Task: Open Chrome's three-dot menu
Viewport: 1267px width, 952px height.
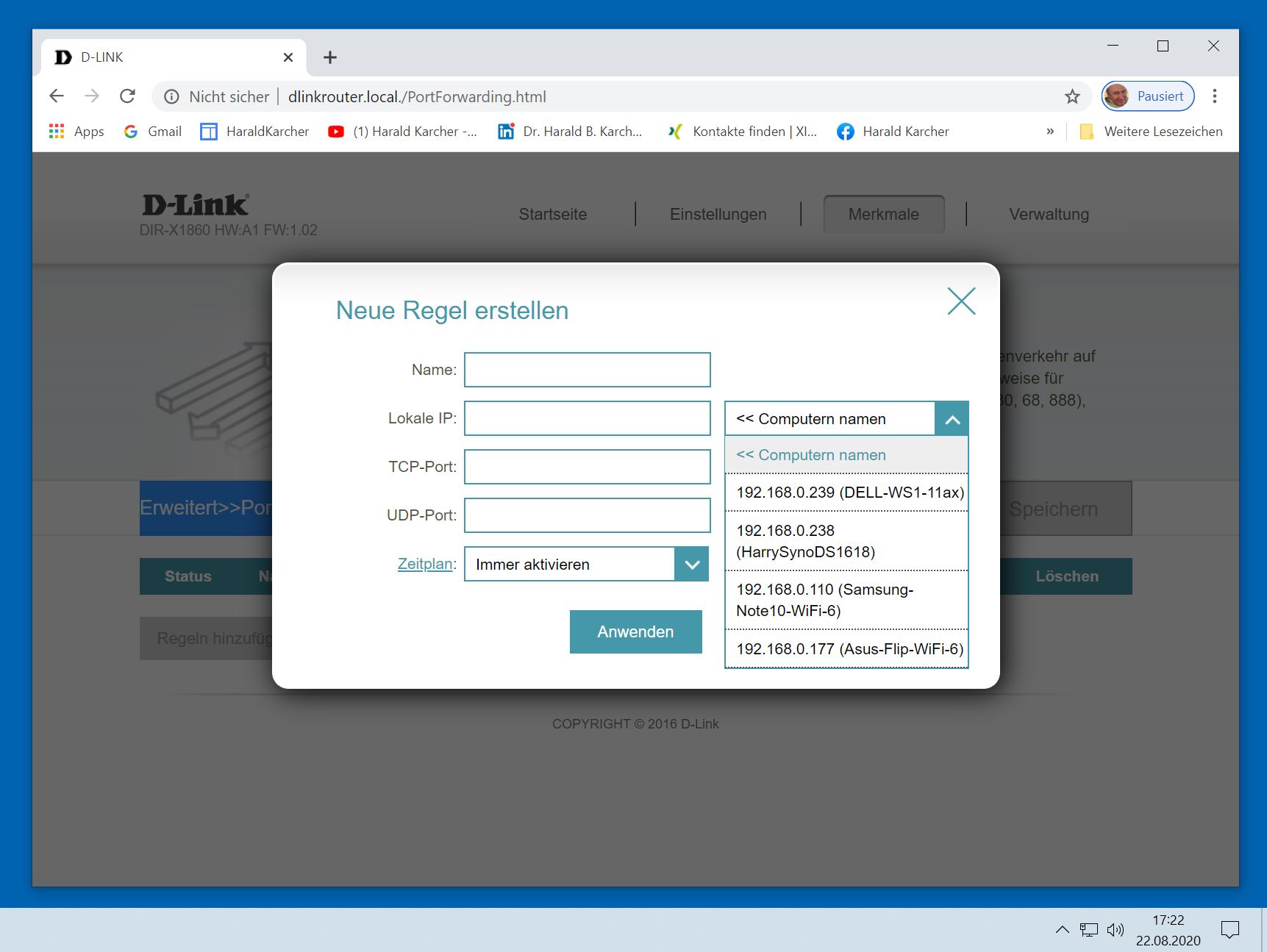Action: coord(1215,96)
